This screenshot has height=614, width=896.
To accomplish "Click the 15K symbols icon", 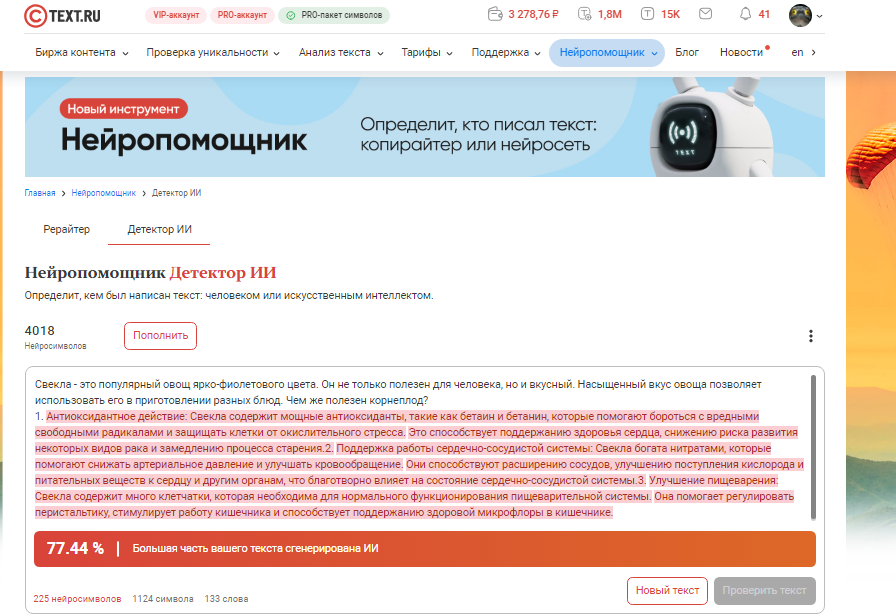I will coord(647,14).
